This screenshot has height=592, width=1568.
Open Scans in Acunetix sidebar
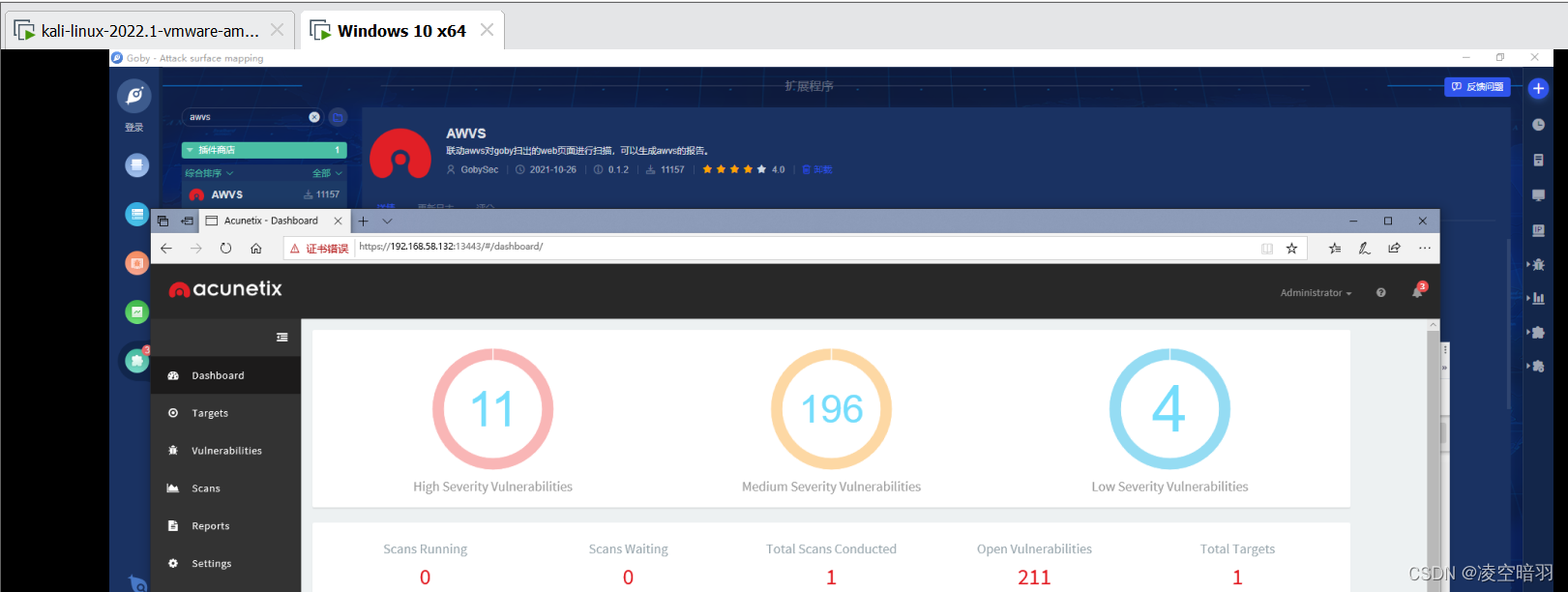click(x=226, y=488)
